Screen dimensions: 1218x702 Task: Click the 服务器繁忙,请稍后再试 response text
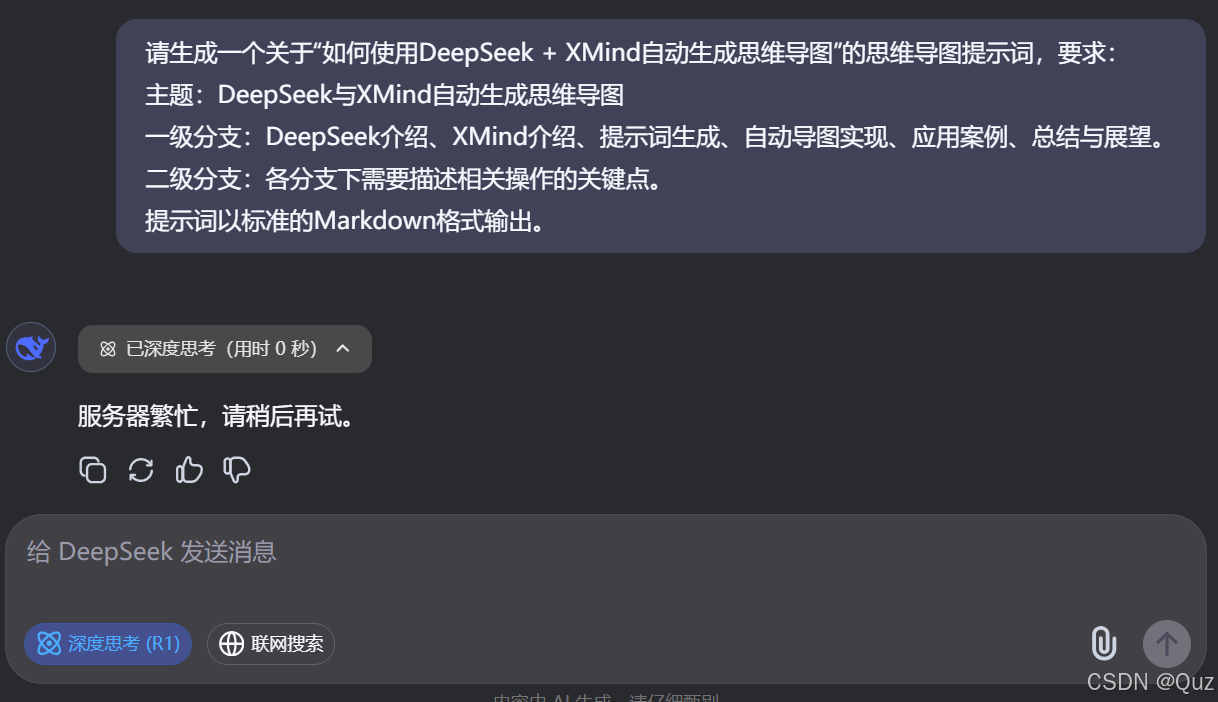[217, 416]
